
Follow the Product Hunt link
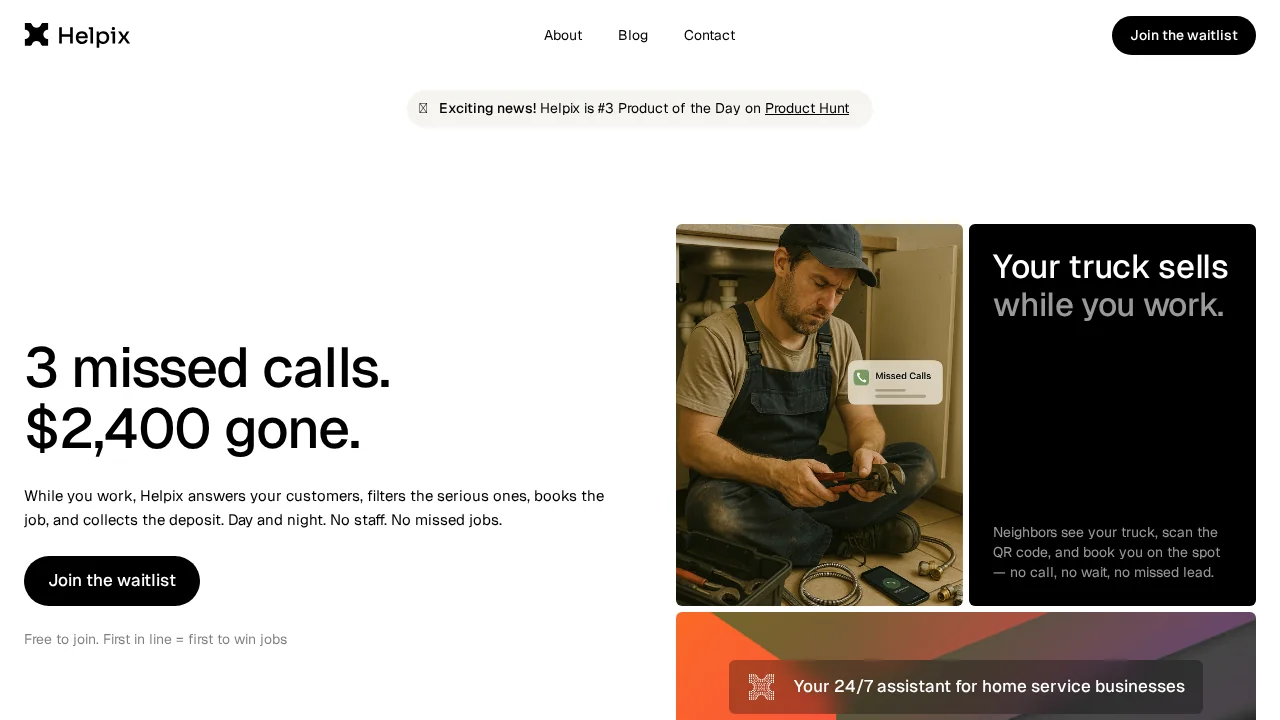(x=807, y=108)
